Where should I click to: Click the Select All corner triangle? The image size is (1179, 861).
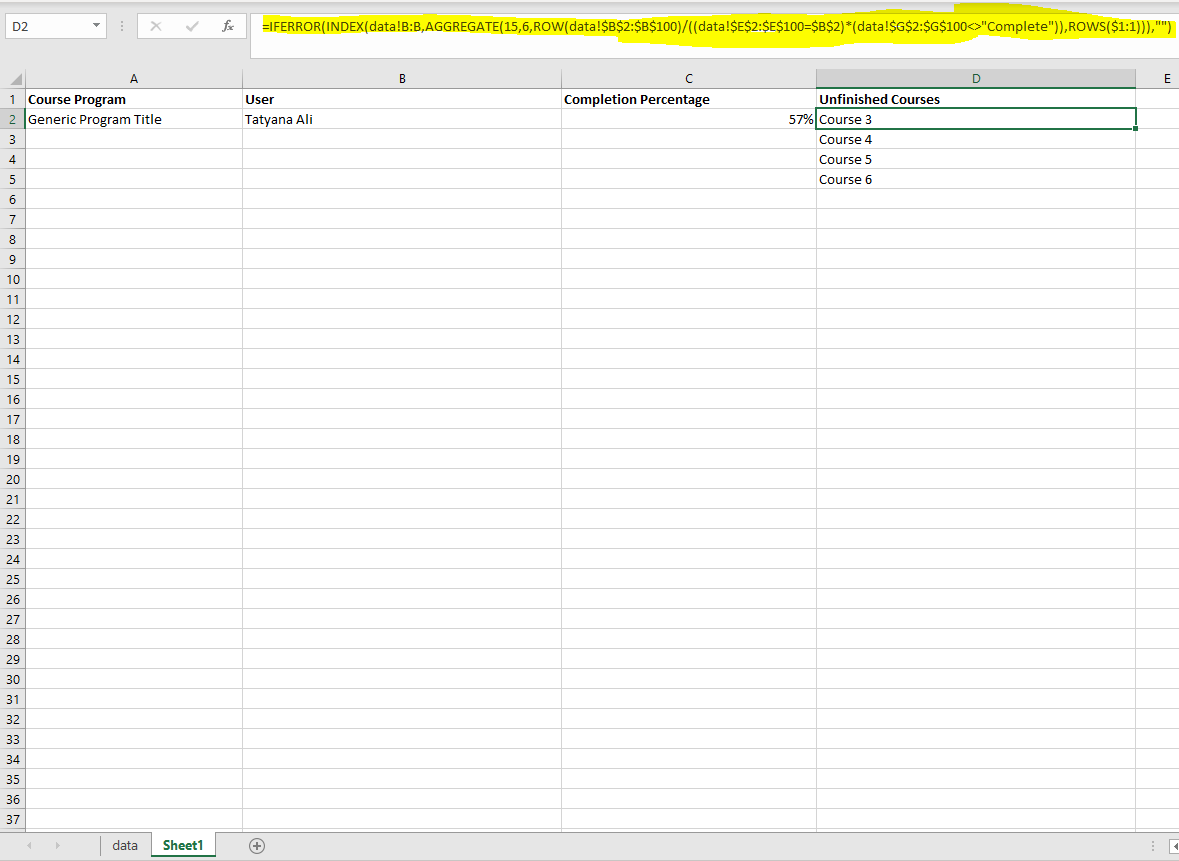tap(15, 78)
